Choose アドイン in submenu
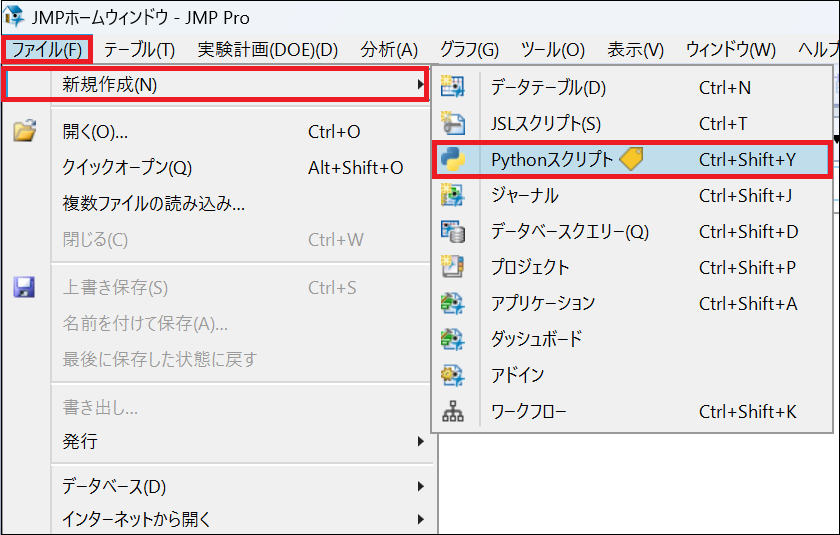This screenshot has height=535, width=840. [x=632, y=375]
